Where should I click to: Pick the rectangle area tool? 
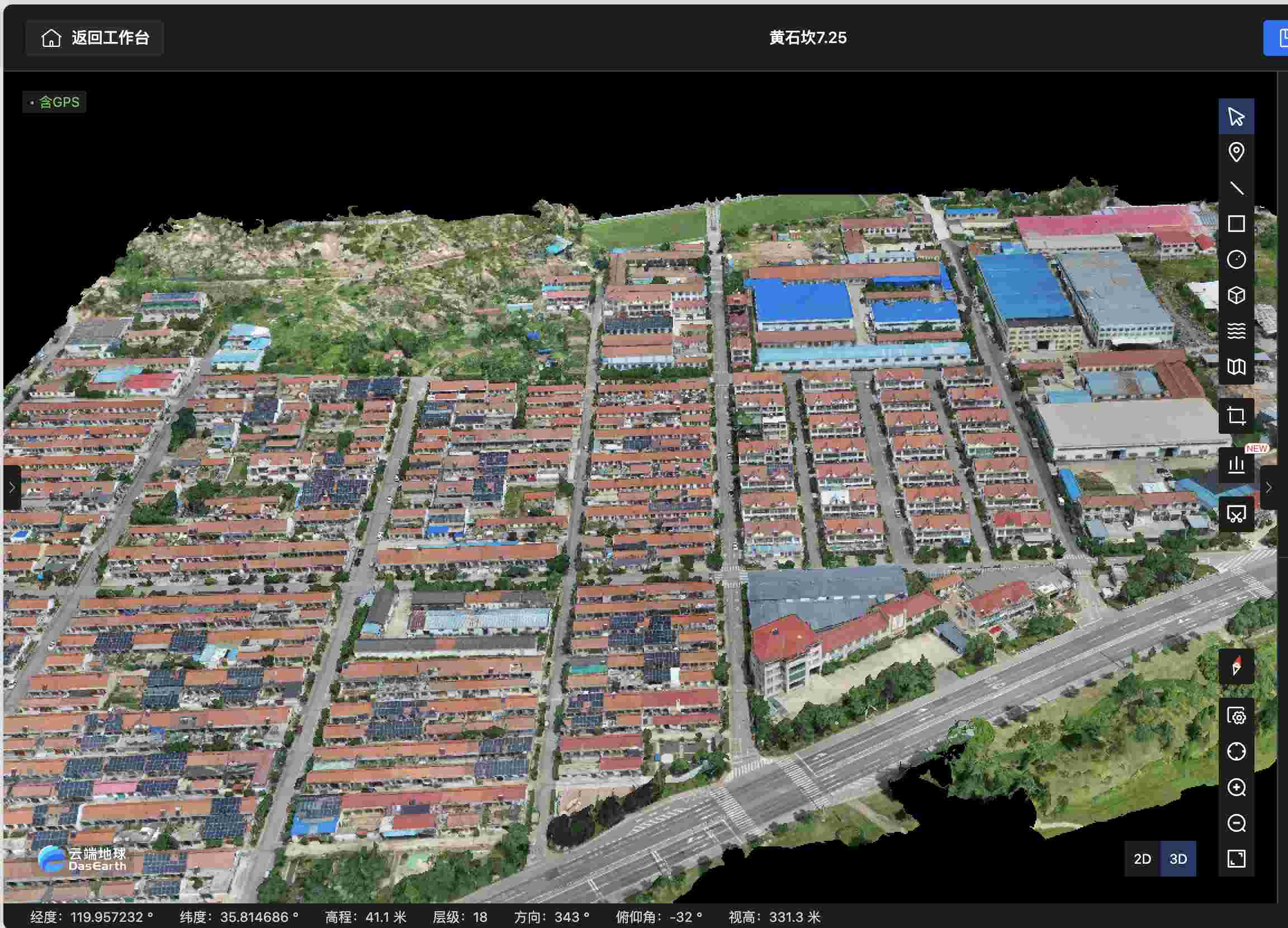pyautogui.click(x=1236, y=224)
